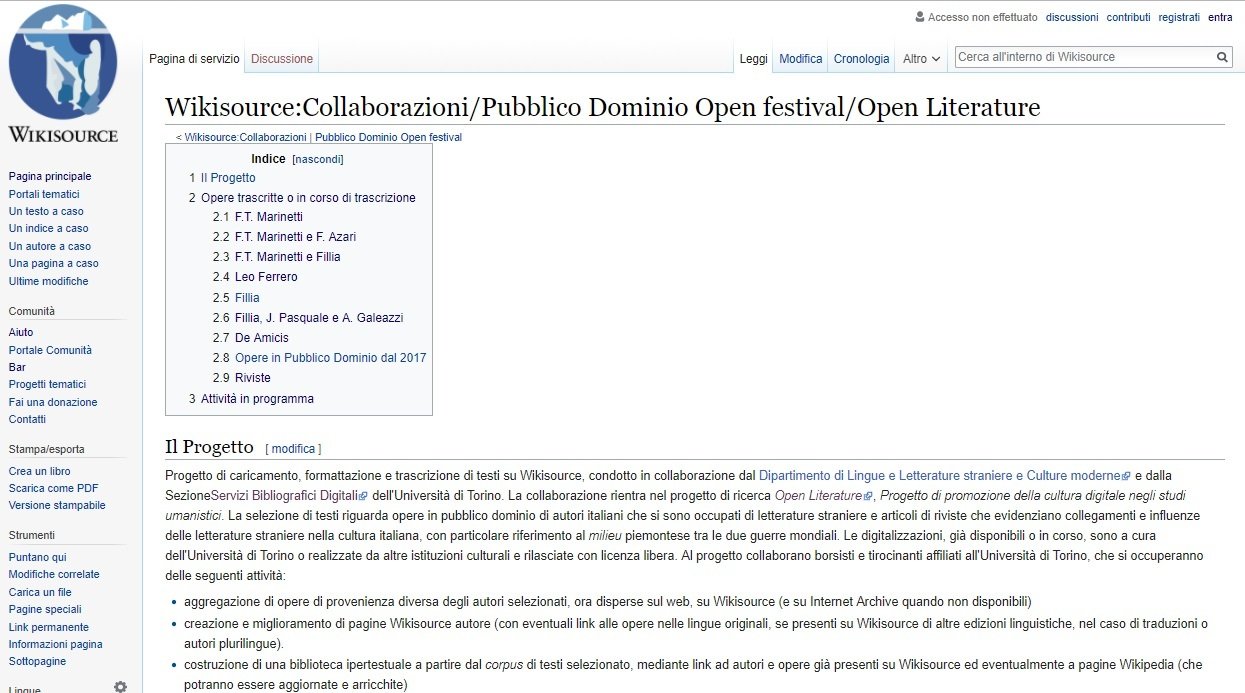Click discussioni link at top
Screen dimensions: 1245x693
pyautogui.click(x=1072, y=17)
